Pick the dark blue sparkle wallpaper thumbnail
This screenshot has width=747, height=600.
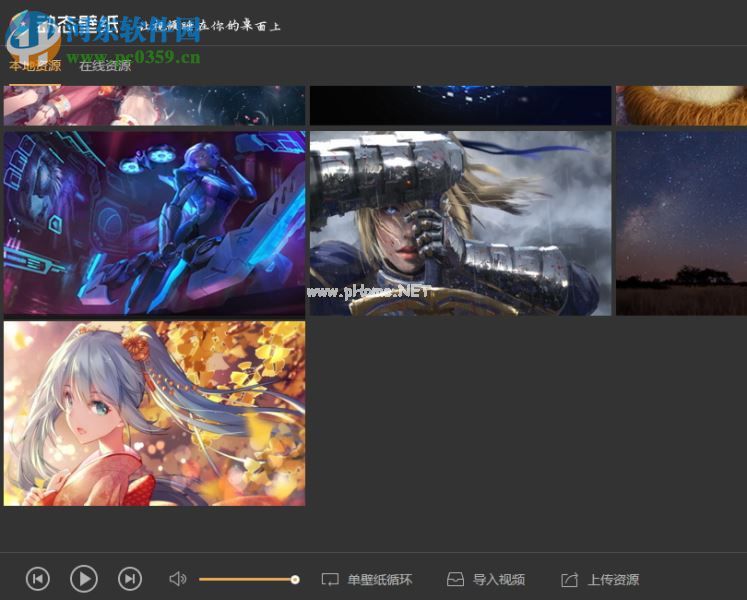461,105
